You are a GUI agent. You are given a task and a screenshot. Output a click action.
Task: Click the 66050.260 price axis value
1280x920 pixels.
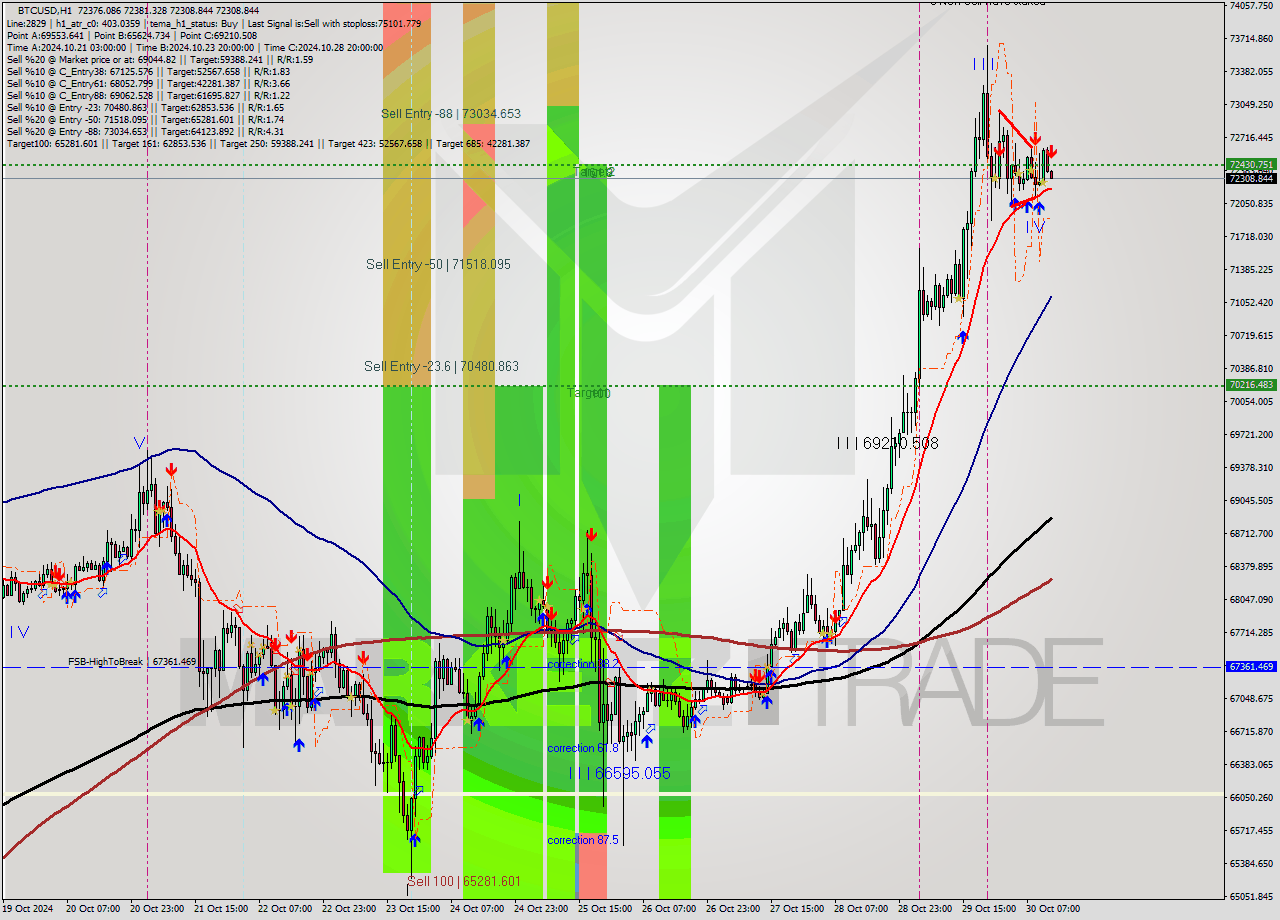1251,797
